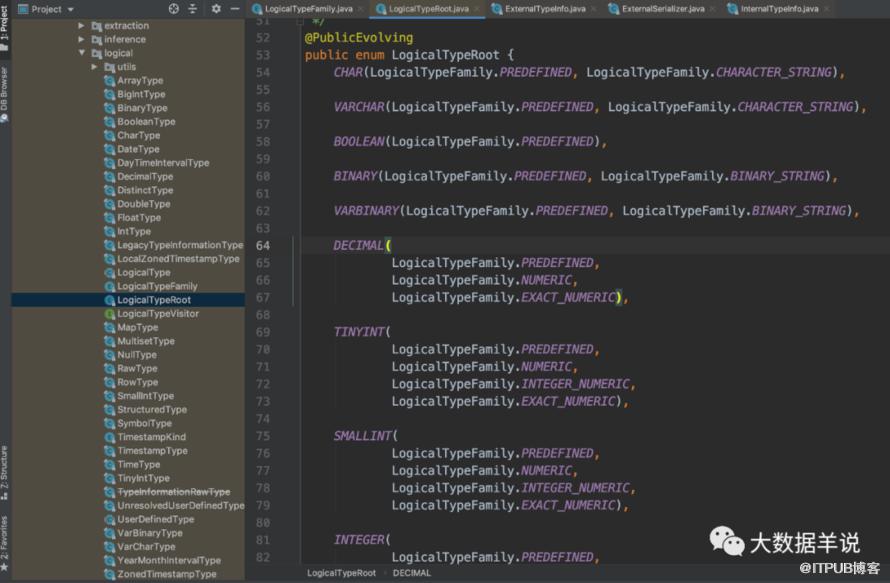Hide the Project panel with minus icon
The image size is (890, 583).
[x=234, y=9]
